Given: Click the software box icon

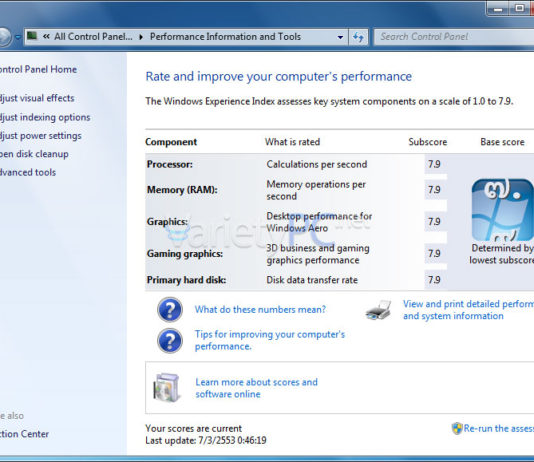Looking at the screenshot, I should click(x=166, y=387).
